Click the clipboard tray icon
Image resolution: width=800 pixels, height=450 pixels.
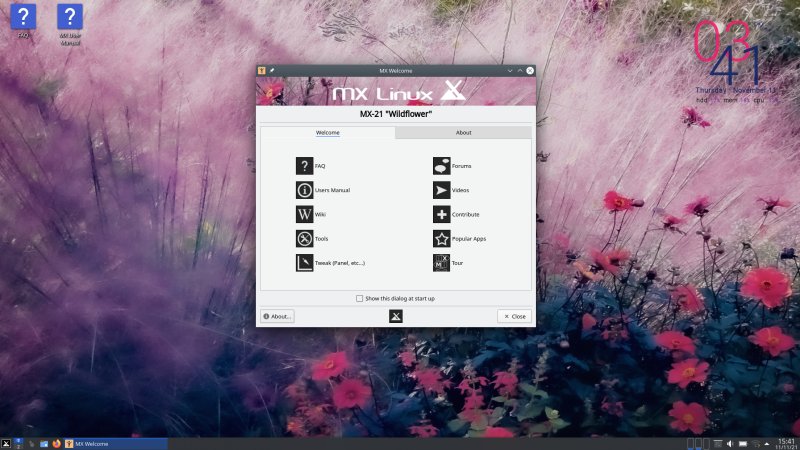click(718, 444)
